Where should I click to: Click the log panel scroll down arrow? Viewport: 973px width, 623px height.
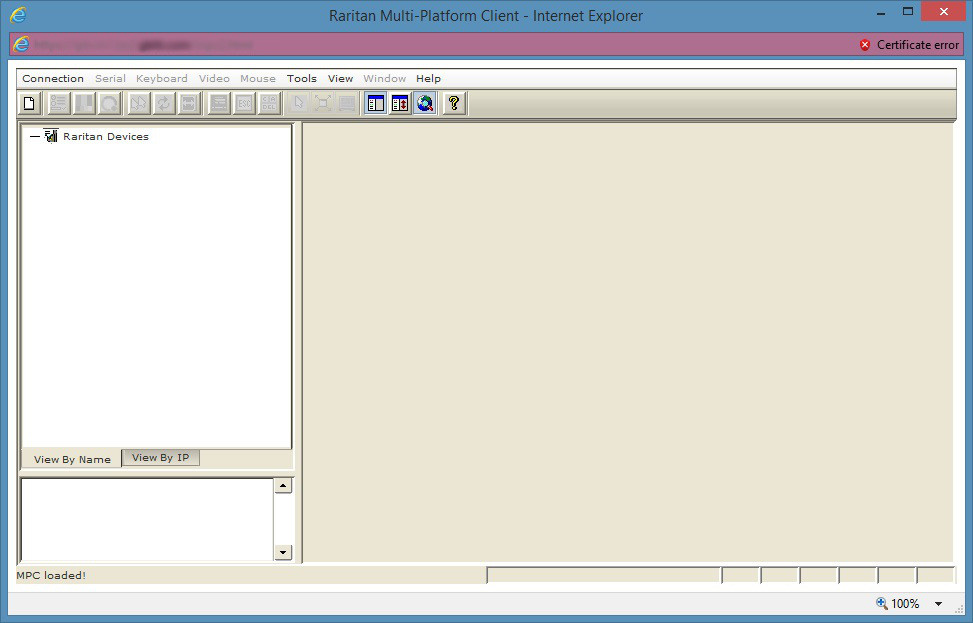click(283, 552)
